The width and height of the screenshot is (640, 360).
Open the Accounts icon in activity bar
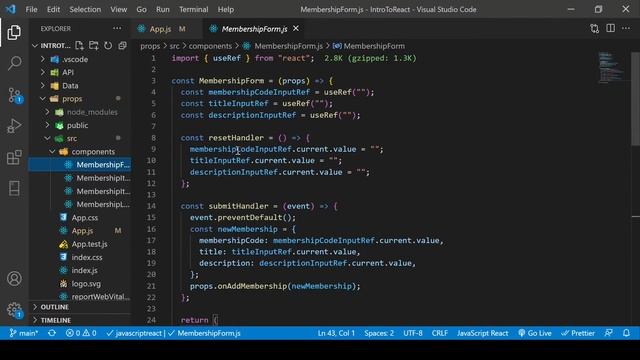click(x=14, y=278)
